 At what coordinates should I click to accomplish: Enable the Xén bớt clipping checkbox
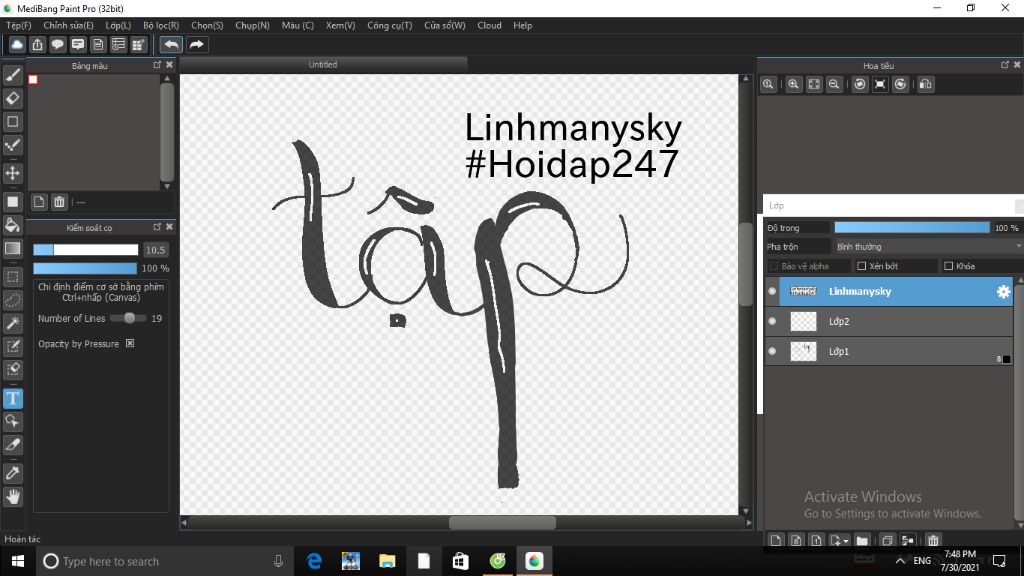point(861,266)
